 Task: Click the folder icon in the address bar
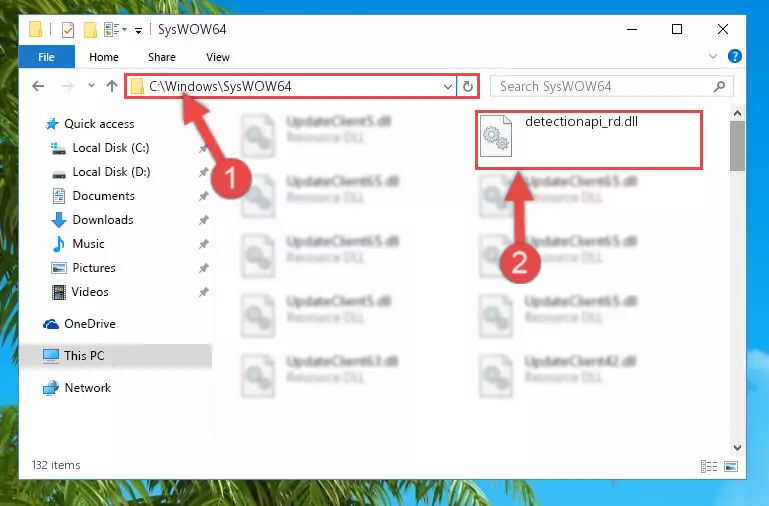(x=137, y=87)
